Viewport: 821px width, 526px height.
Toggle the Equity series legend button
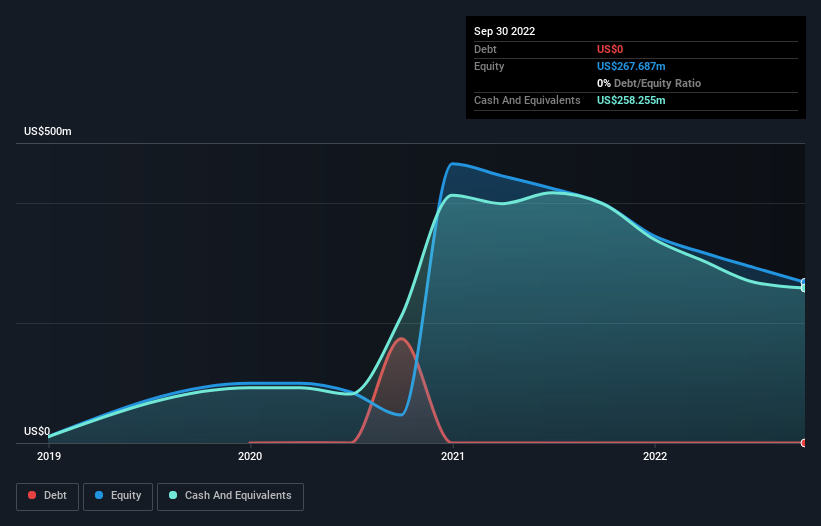(x=118, y=496)
